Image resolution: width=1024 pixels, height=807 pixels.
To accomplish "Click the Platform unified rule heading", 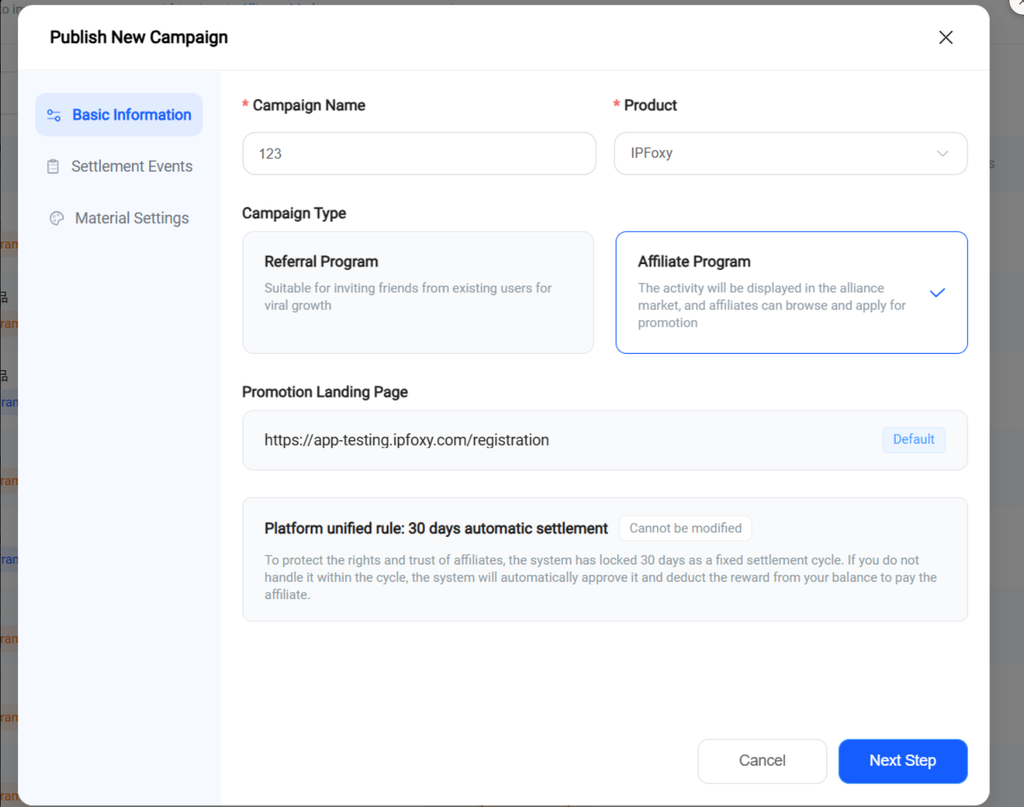I will [x=436, y=528].
